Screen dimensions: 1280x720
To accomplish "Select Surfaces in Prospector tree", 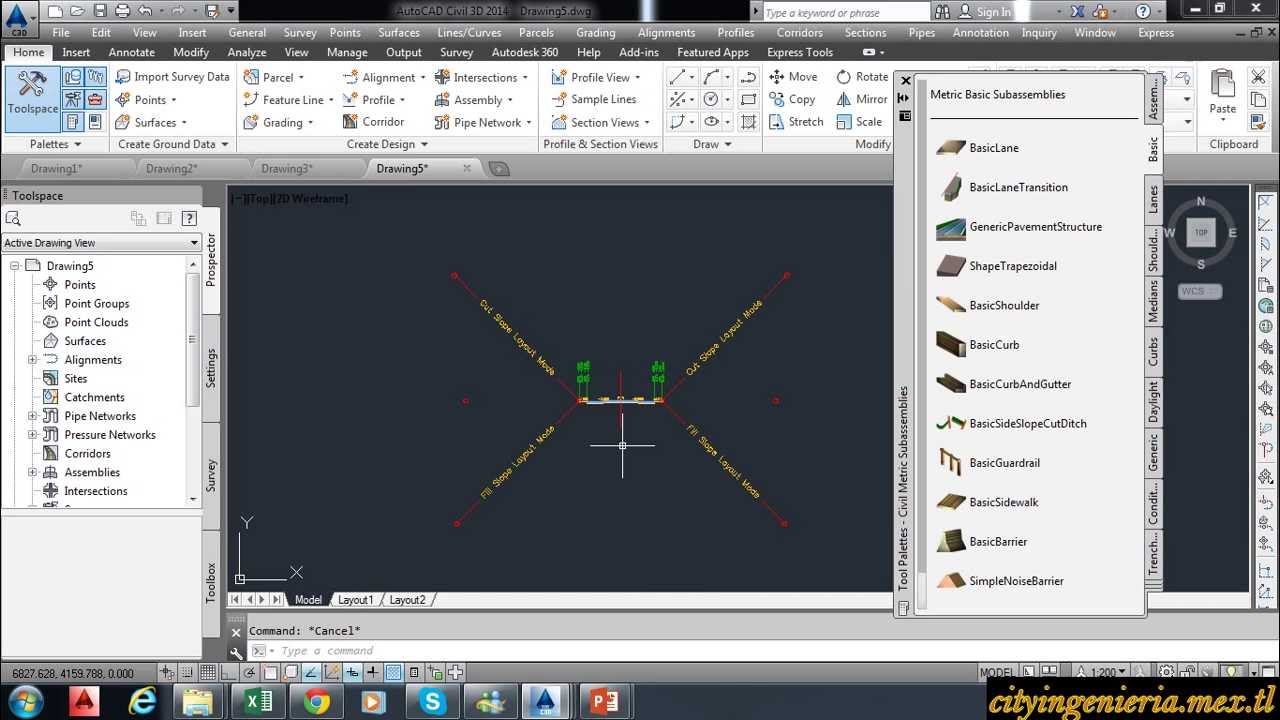I will (85, 341).
